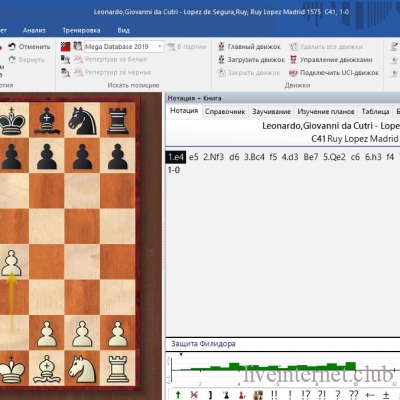Click the search icon left of Репертуар за черных
This screenshot has width=400, height=400.
[x=65, y=72]
